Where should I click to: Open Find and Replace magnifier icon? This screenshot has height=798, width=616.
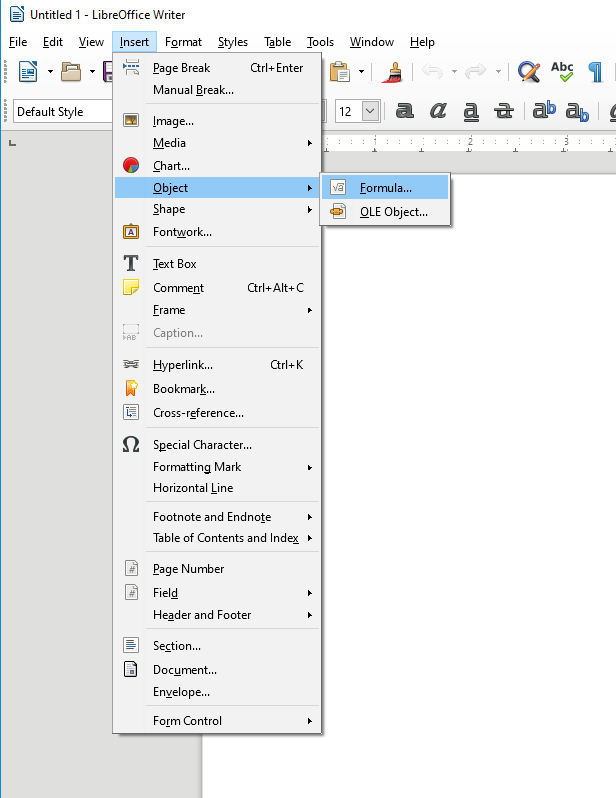pyautogui.click(x=529, y=71)
